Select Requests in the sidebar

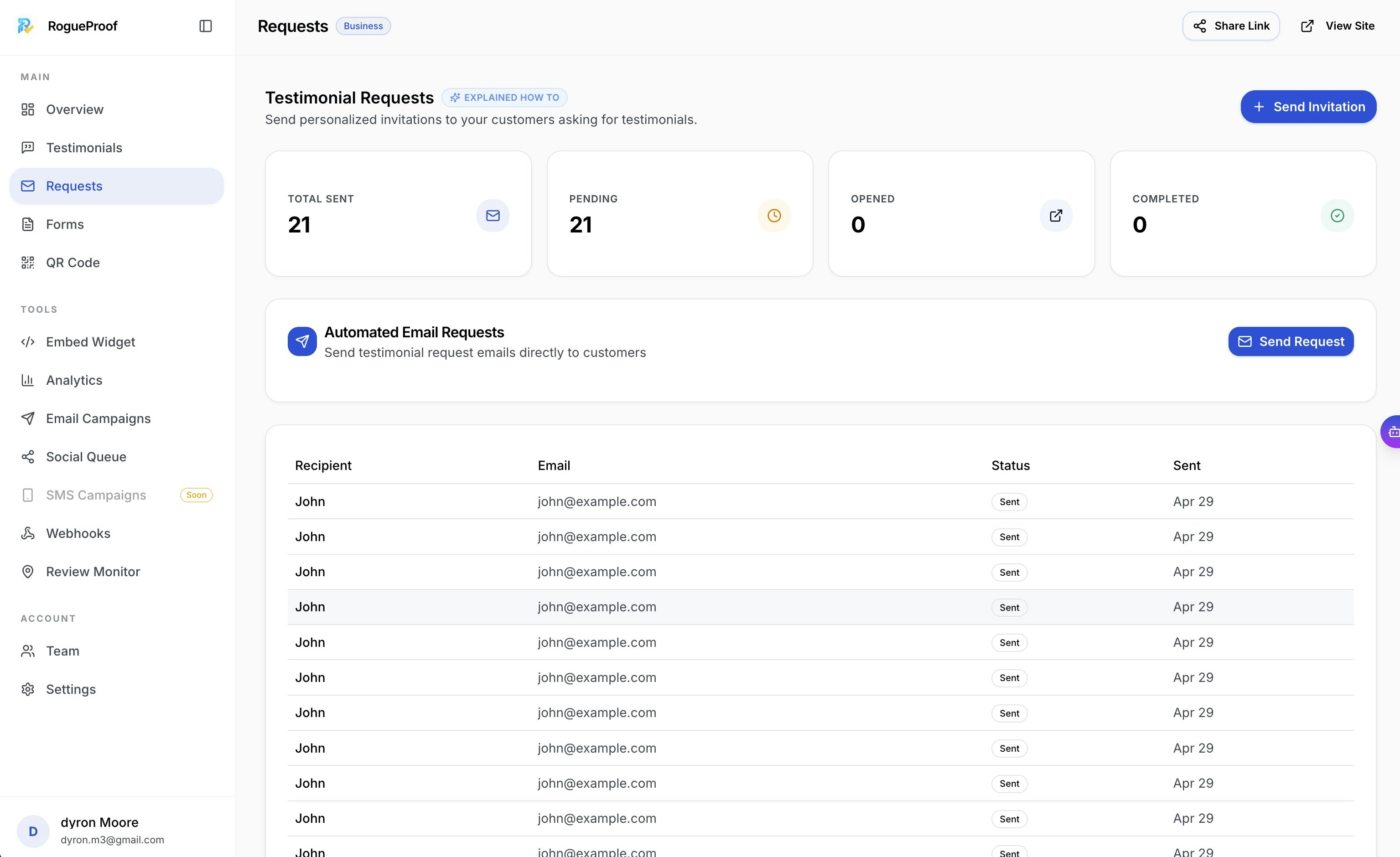pyautogui.click(x=116, y=186)
